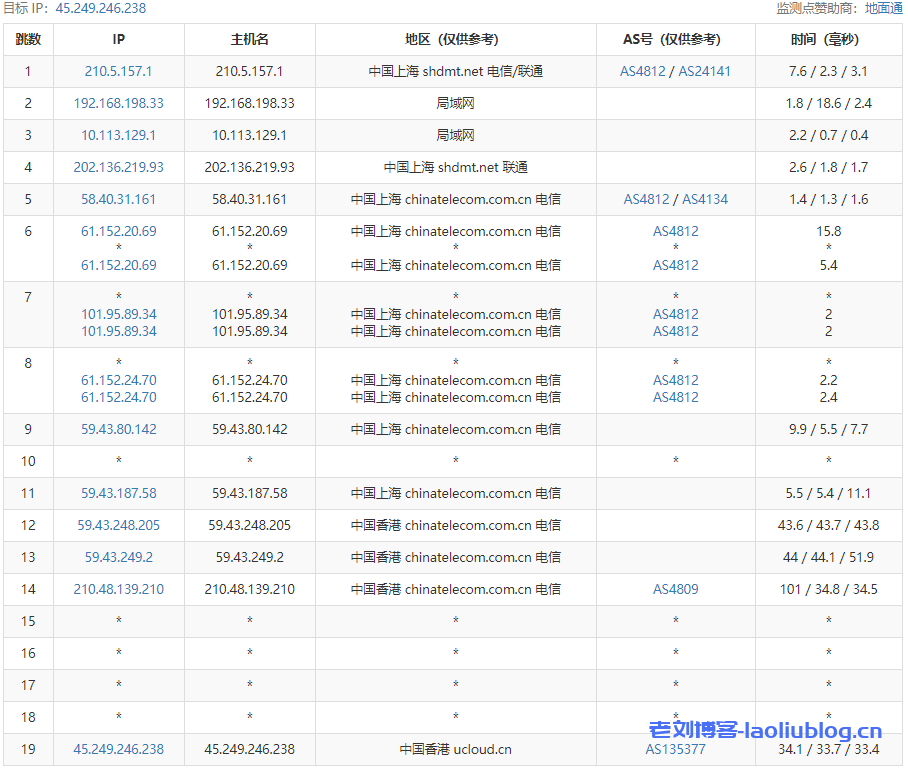Click the 地面通 sponsor link
This screenshot has width=908, height=768.
(883, 8)
